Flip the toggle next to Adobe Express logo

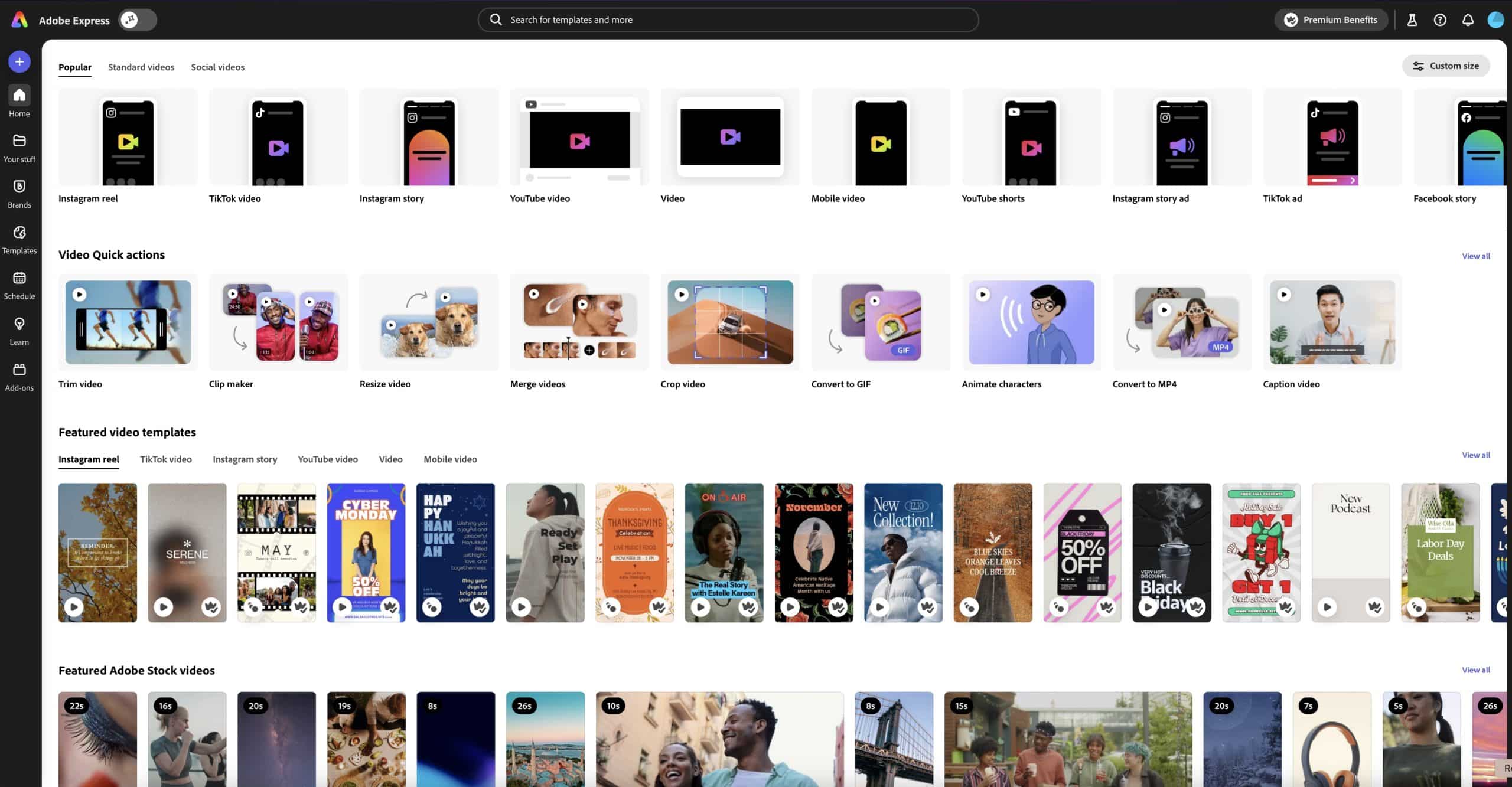[137, 19]
